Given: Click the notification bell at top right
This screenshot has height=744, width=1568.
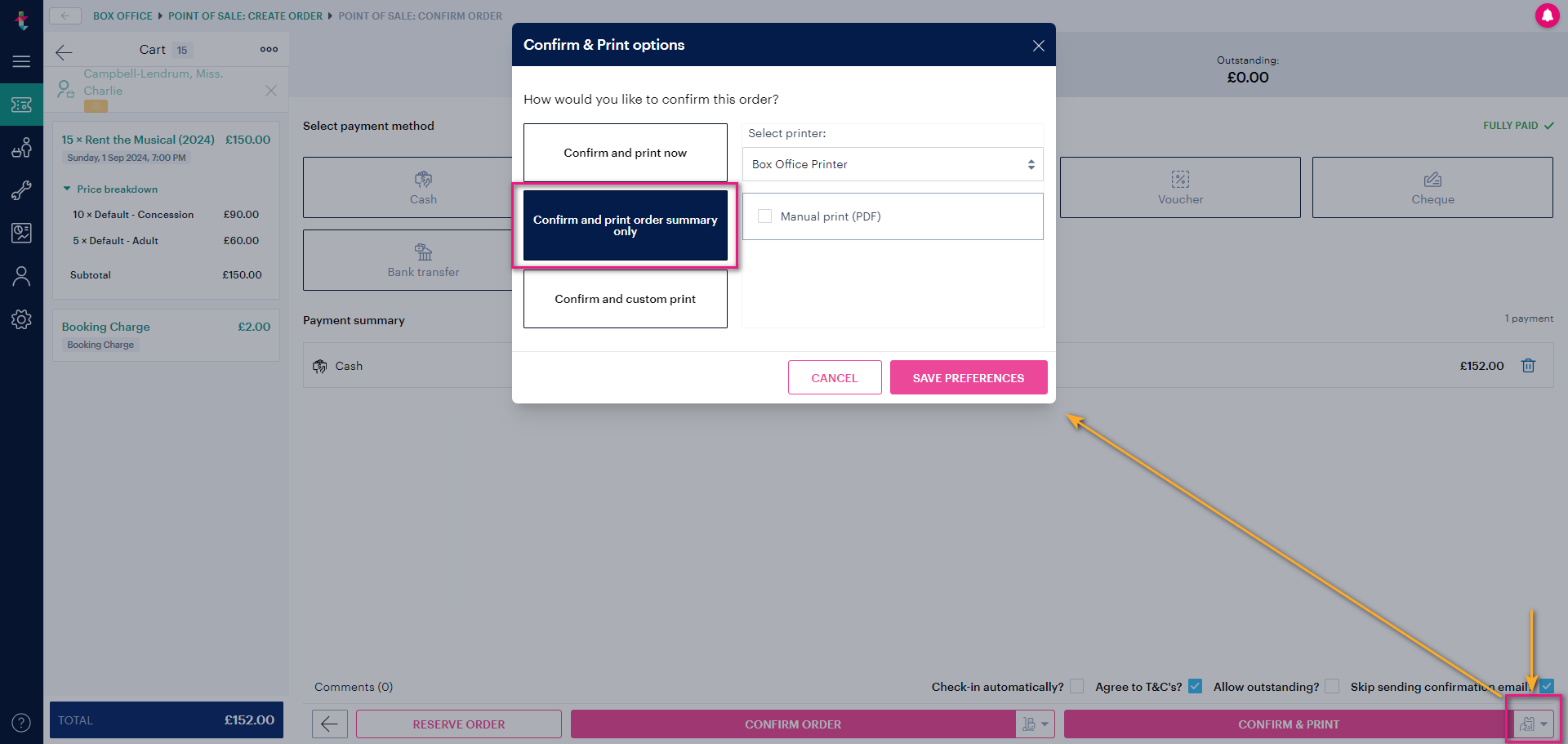Looking at the screenshot, I should (x=1548, y=16).
